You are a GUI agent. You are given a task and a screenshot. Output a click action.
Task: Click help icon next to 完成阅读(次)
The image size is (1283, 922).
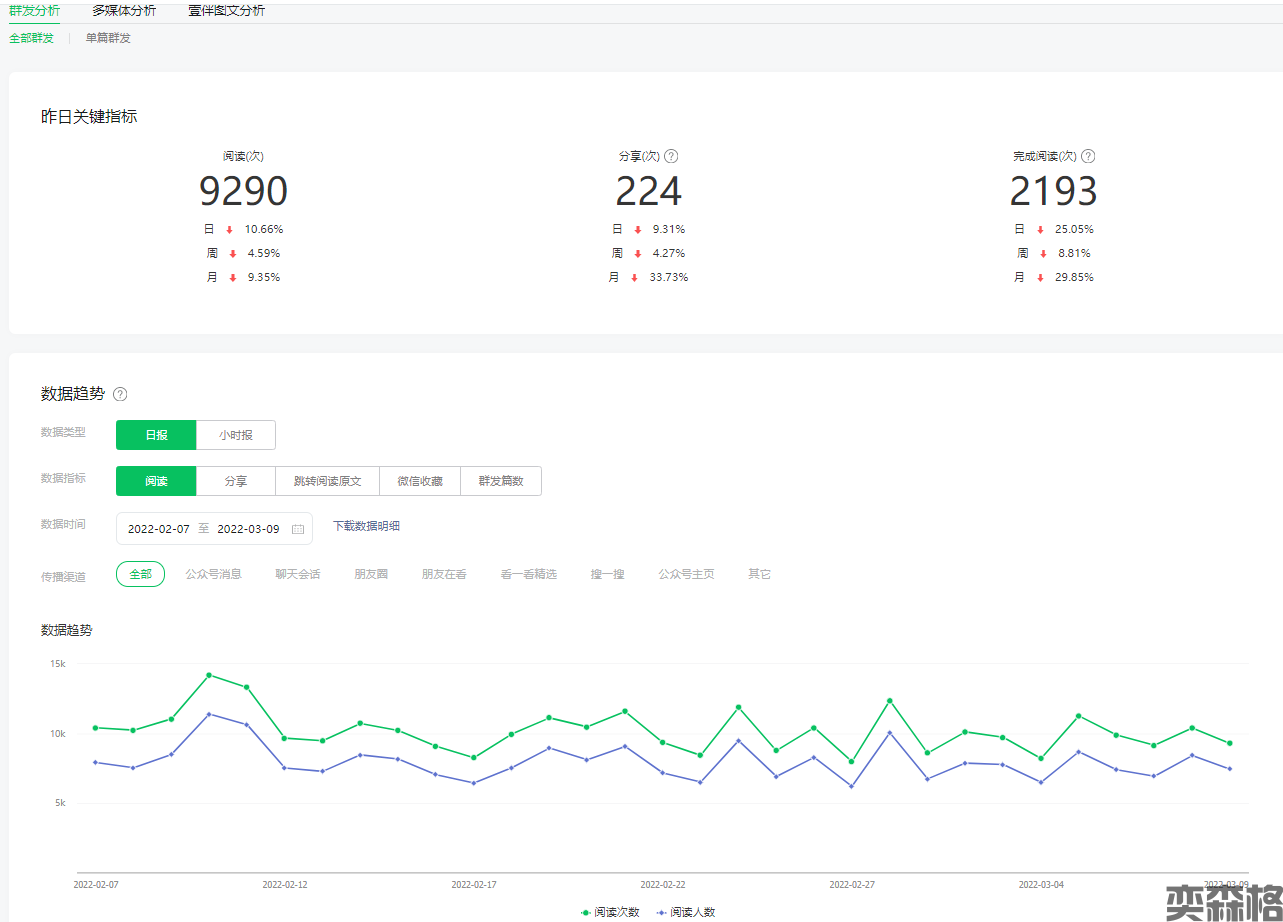1088,156
